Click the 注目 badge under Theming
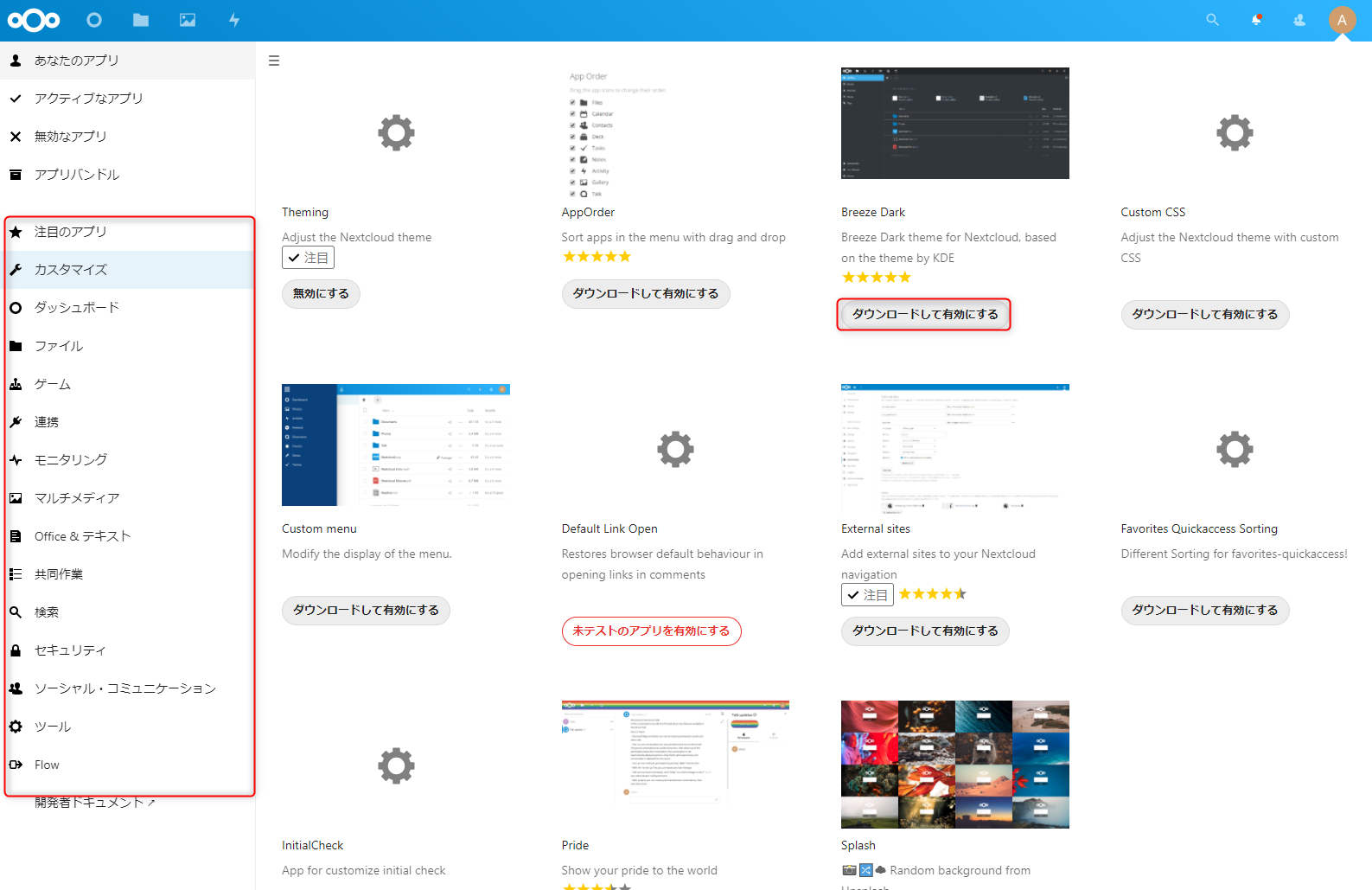The width and height of the screenshot is (1372, 890). pos(308,258)
